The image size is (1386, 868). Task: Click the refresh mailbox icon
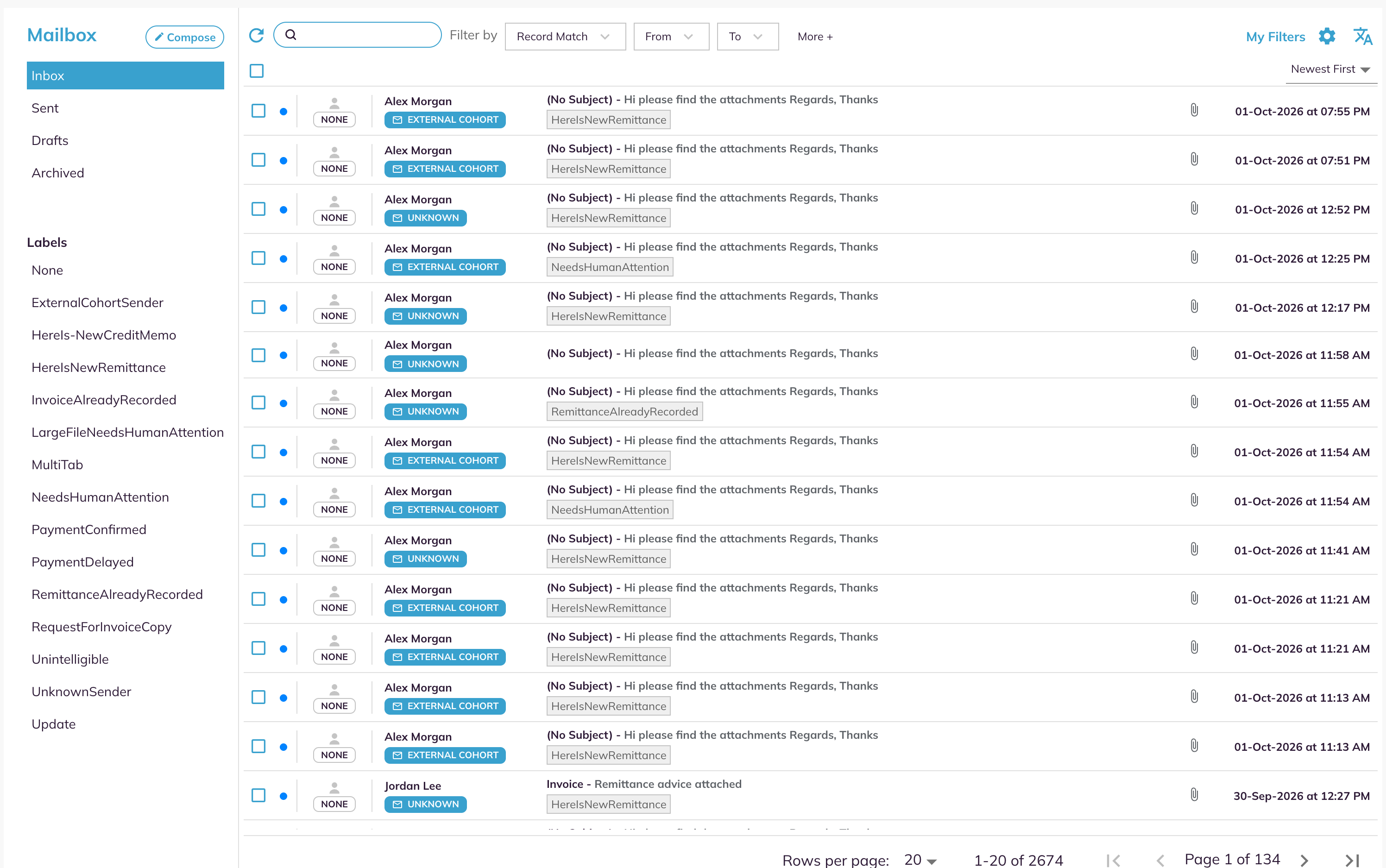256,36
